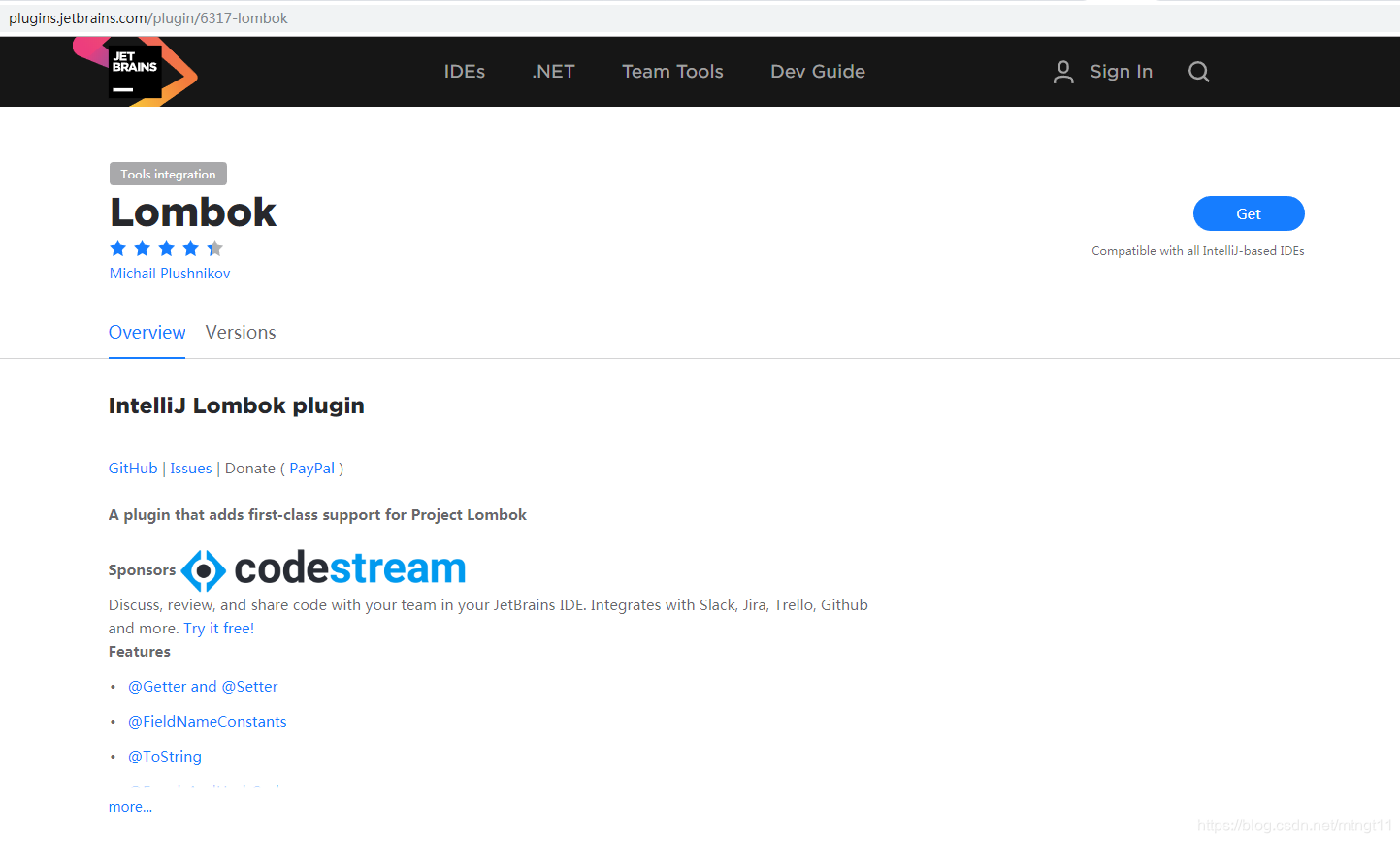Click the 'Compatible with all IntelliJ-based IDEs' text
The height and width of the screenshot is (843, 1400).
tap(1198, 251)
